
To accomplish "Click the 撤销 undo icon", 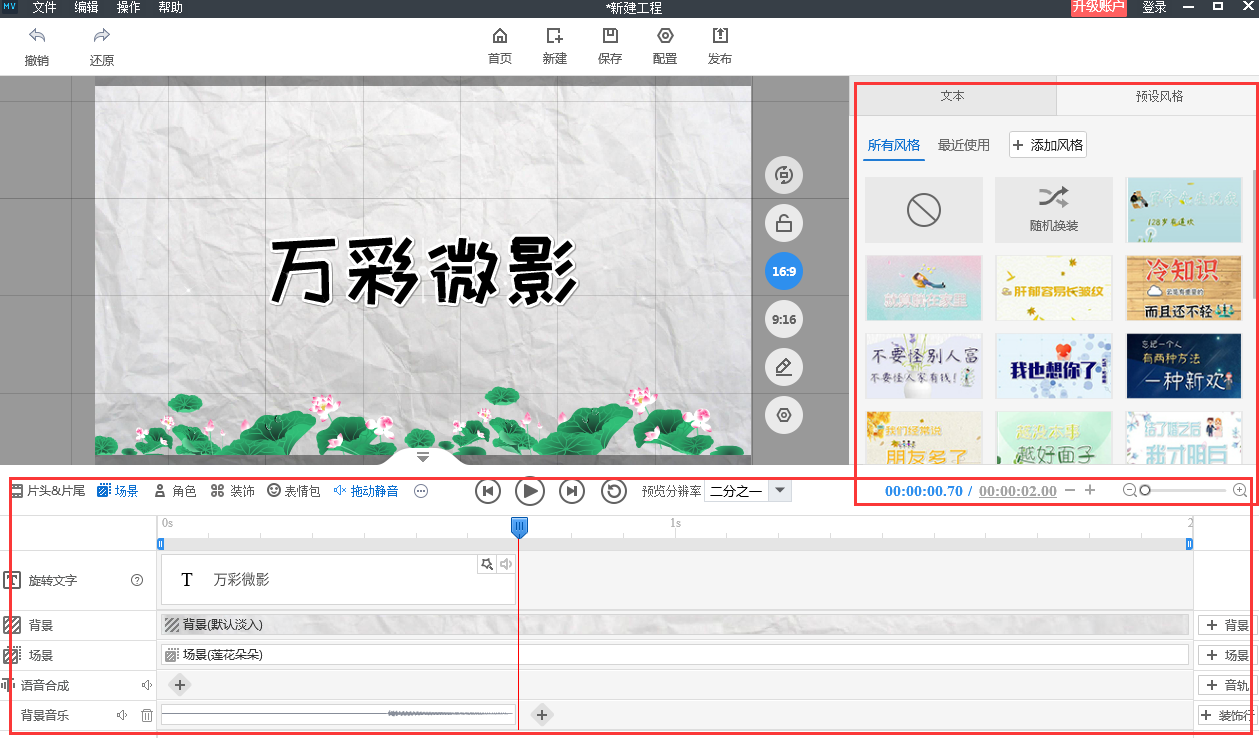I will click(37, 36).
